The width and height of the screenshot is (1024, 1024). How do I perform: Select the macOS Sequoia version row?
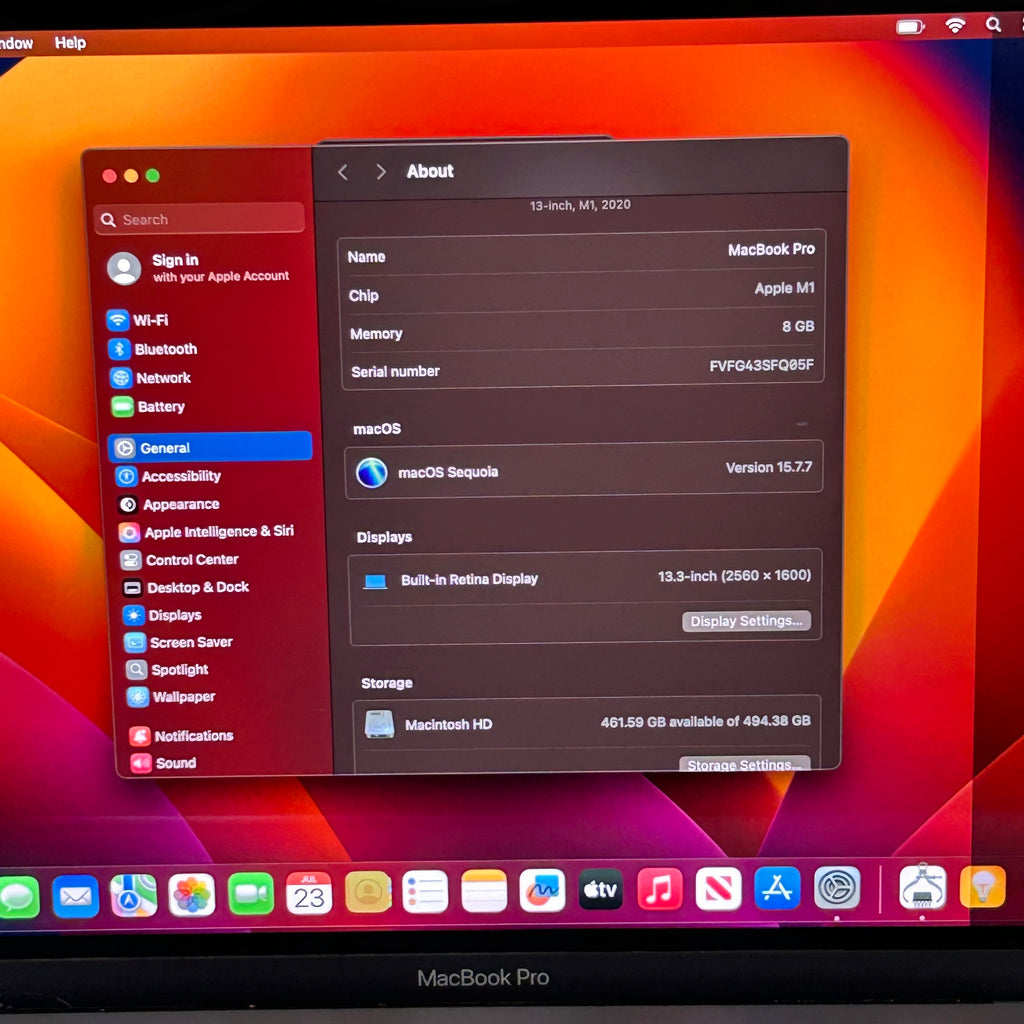pos(584,470)
